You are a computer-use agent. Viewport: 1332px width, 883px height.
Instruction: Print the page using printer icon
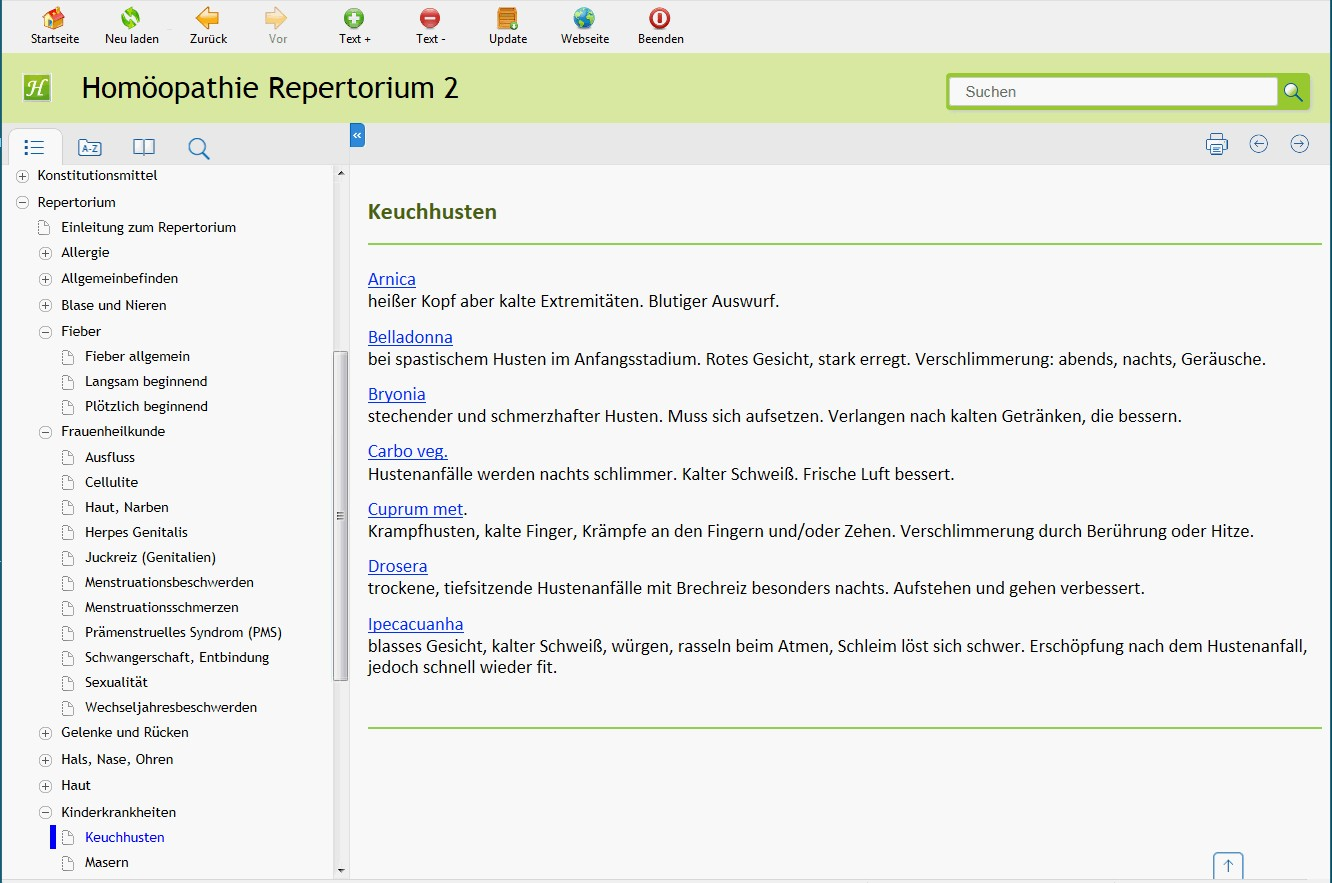point(1216,144)
